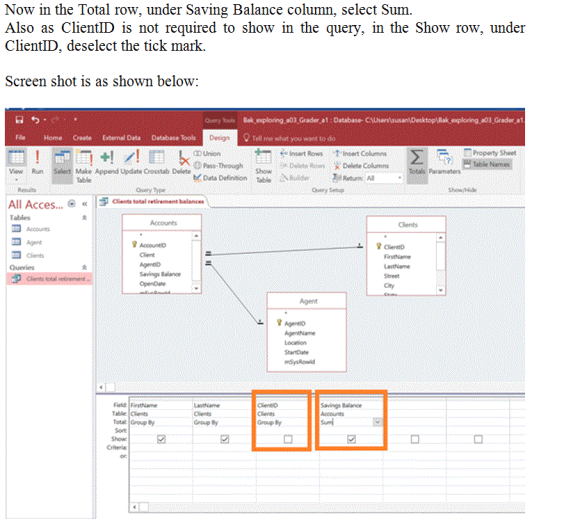Toggle the Table Names row button
The width and height of the screenshot is (580, 519).
tap(487, 164)
